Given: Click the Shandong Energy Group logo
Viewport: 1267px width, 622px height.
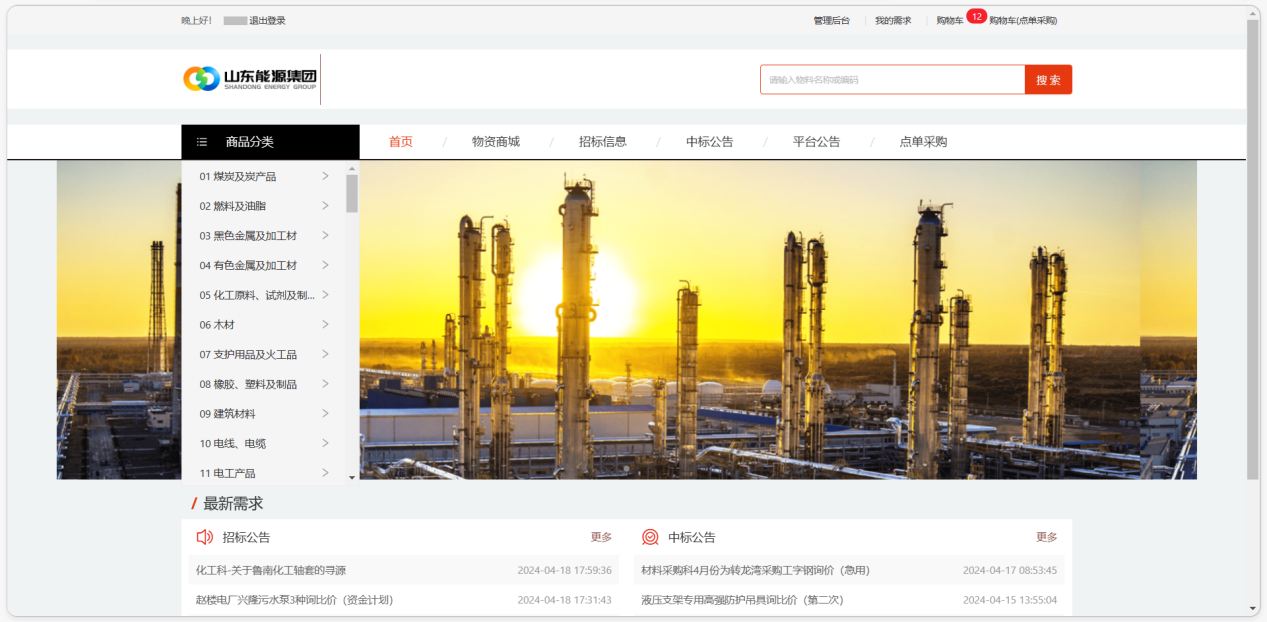Looking at the screenshot, I should click(249, 79).
